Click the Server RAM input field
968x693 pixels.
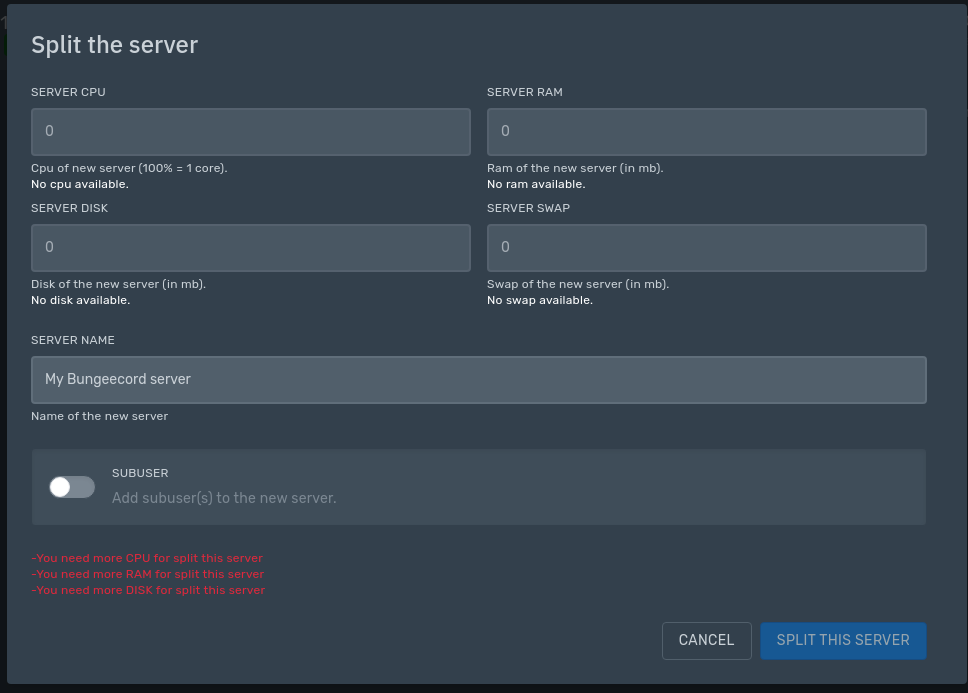706,131
